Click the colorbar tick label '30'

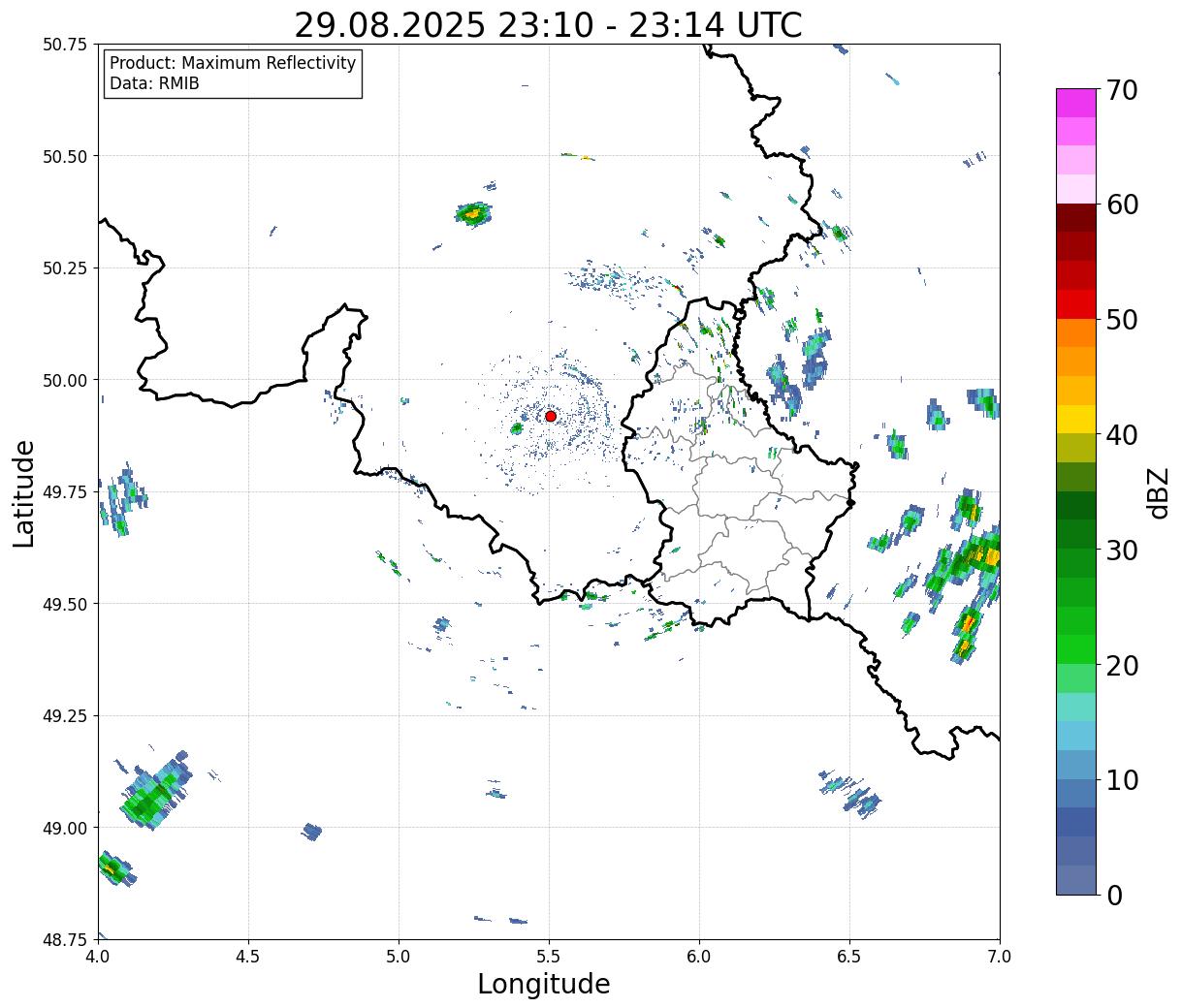[1122, 551]
